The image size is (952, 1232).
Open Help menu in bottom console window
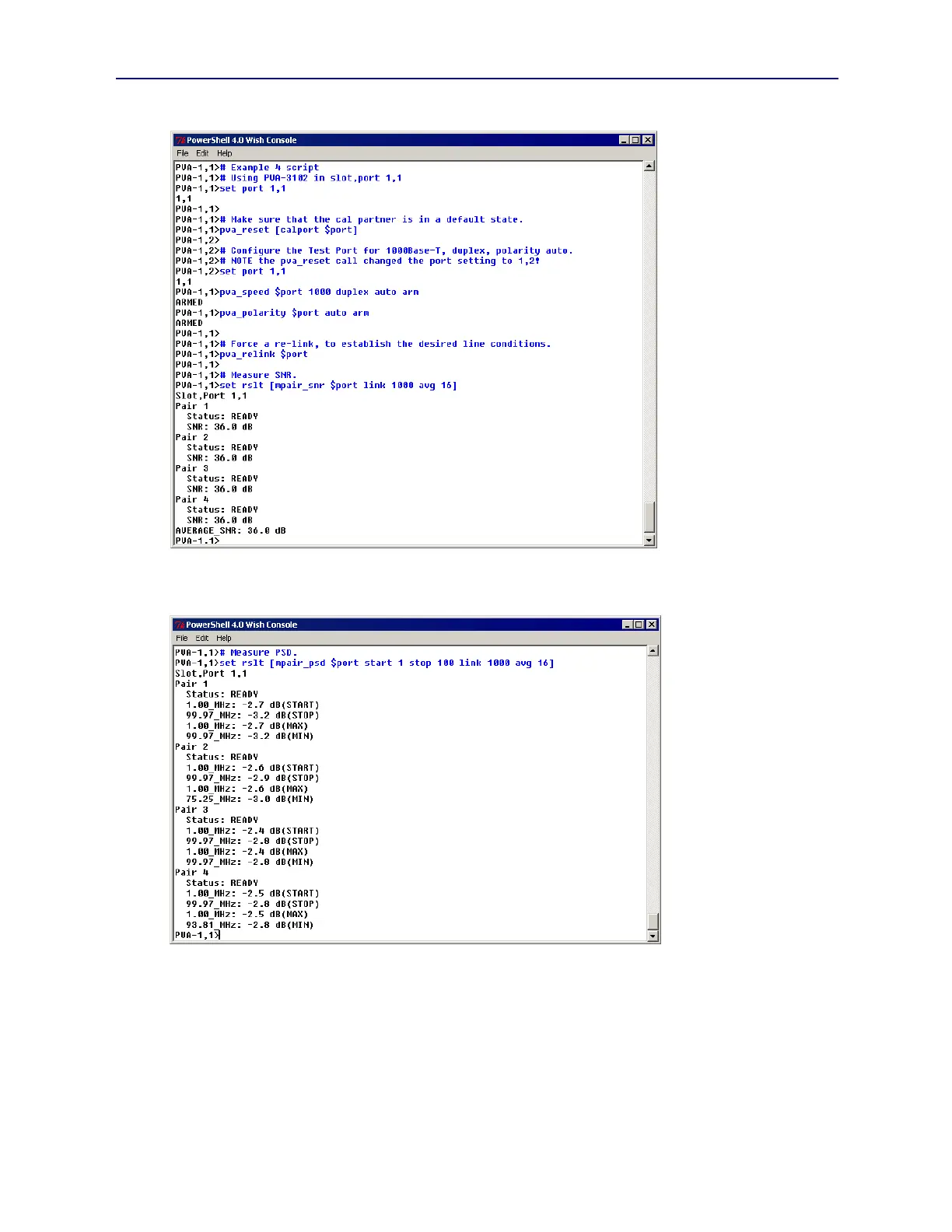pyautogui.click(x=224, y=638)
